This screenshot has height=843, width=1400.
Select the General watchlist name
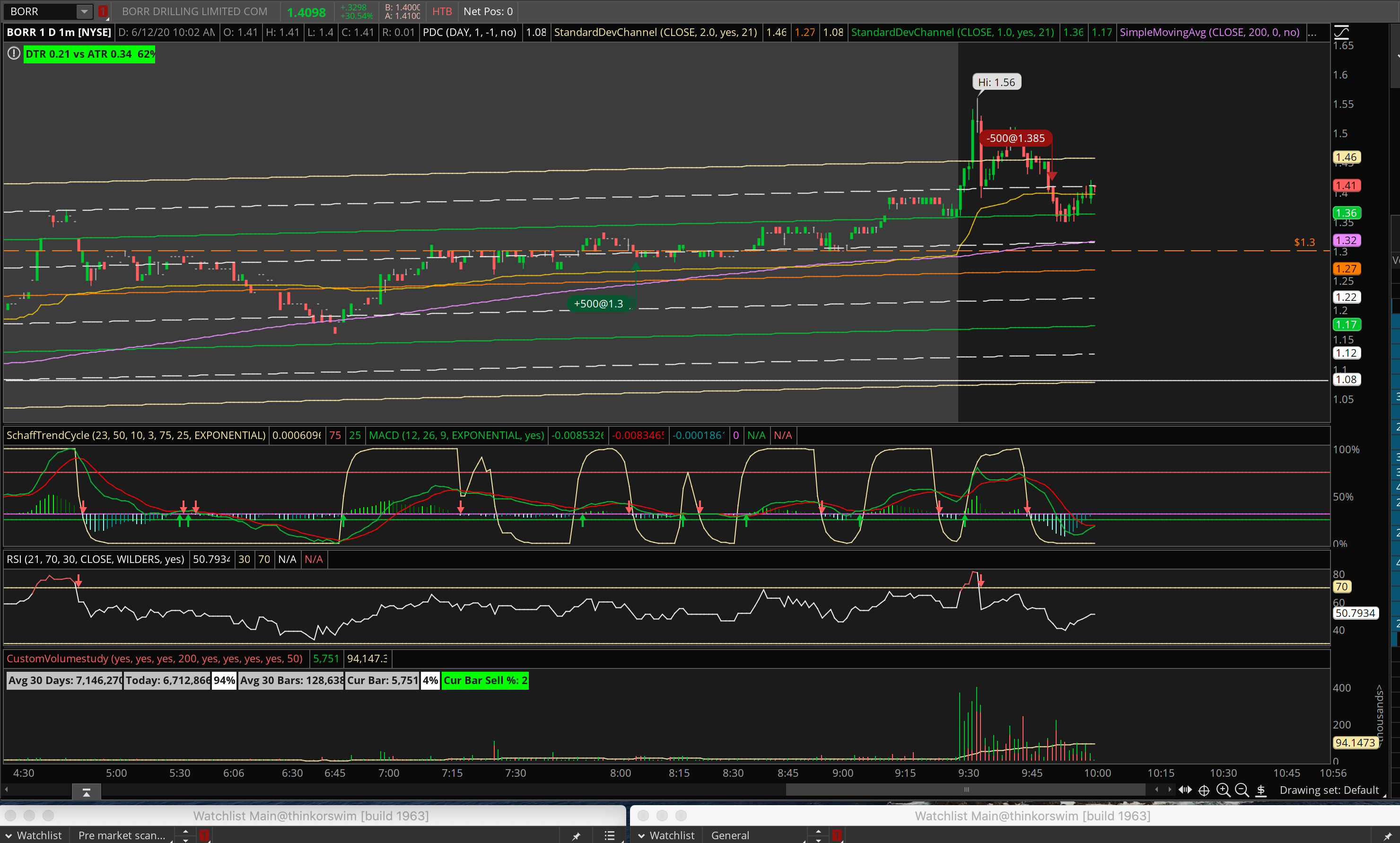pyautogui.click(x=730, y=835)
